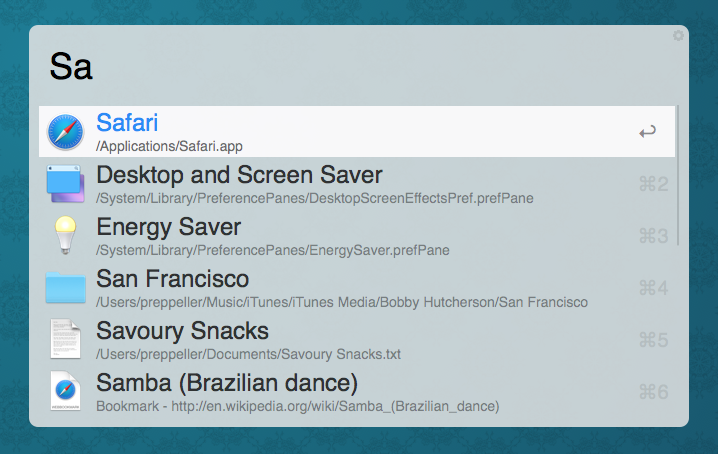This screenshot has height=454, width=718.
Task: Select the Safari result title
Action: tap(127, 123)
